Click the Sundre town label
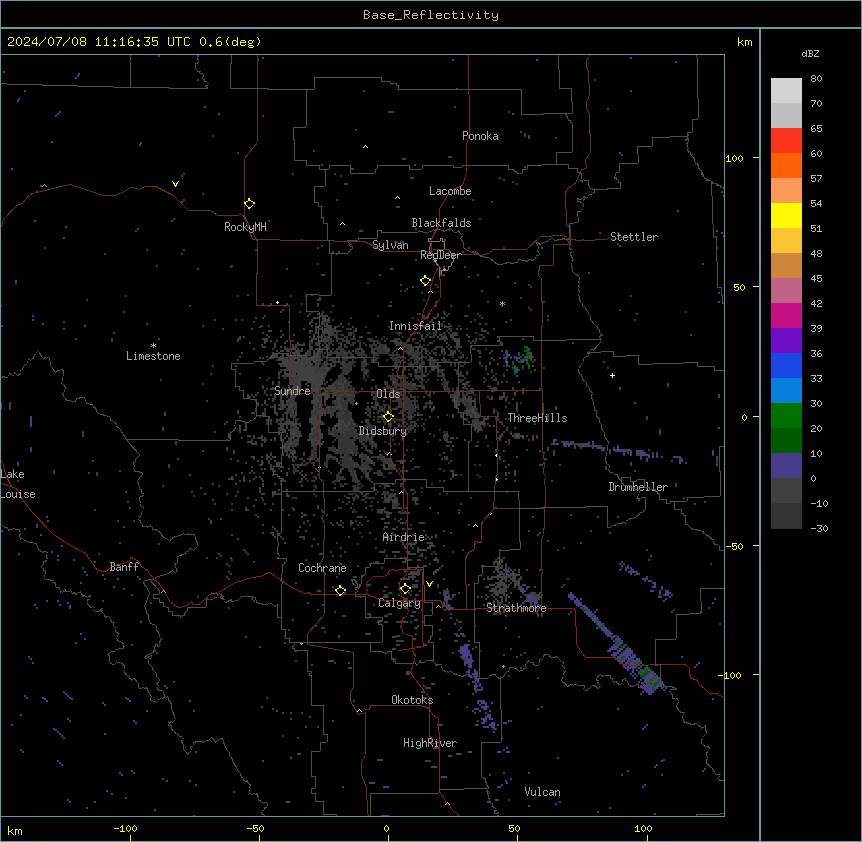Image resolution: width=862 pixels, height=842 pixels. tap(292, 391)
